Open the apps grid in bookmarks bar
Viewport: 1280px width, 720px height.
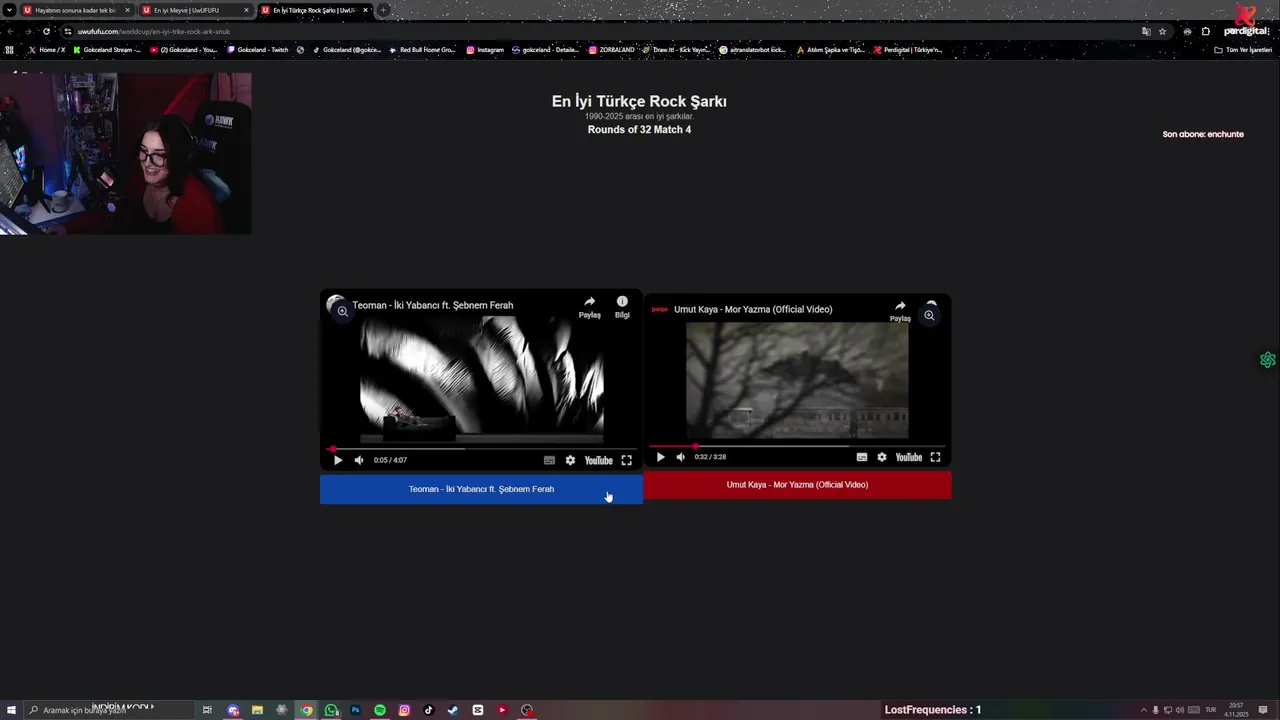point(10,49)
